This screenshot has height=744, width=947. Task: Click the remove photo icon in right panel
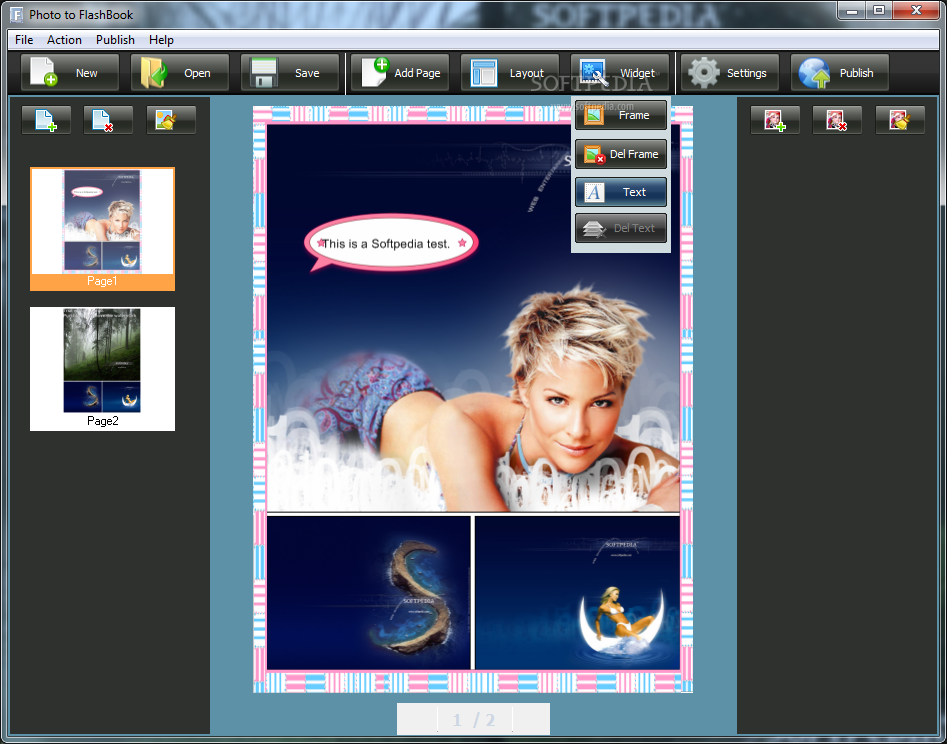click(837, 120)
